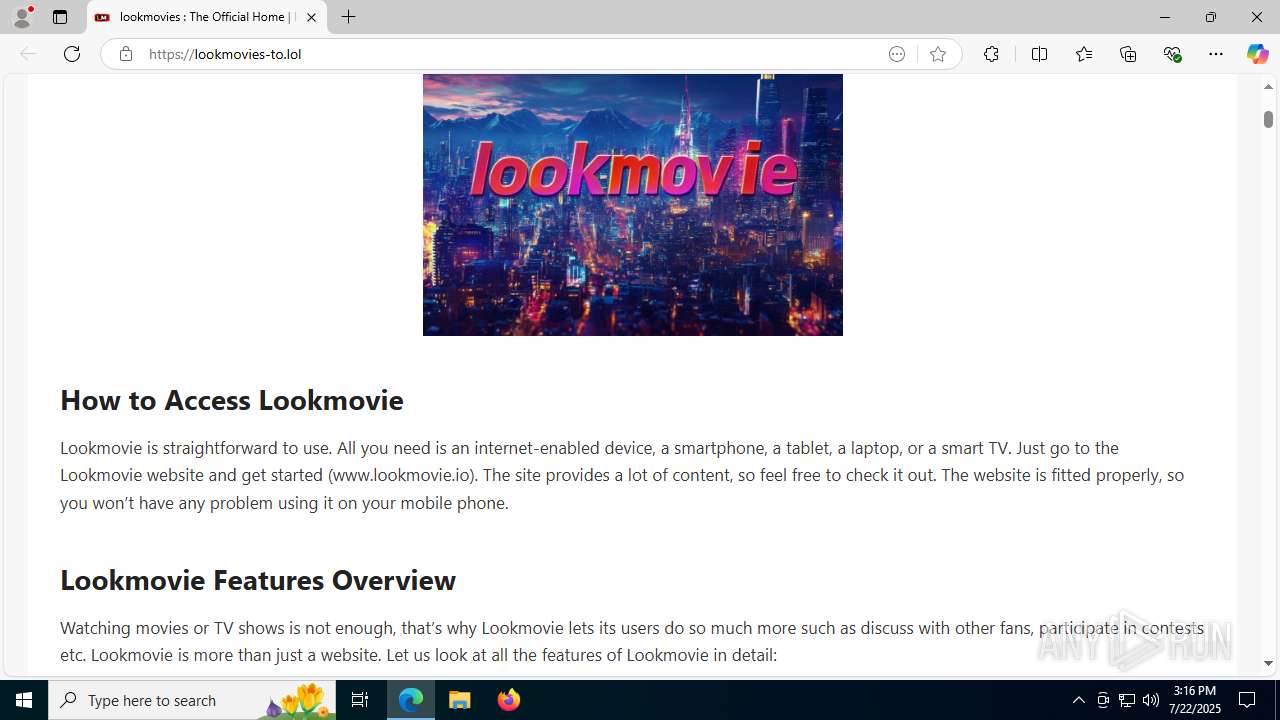Click scrollbar up arrow

point(1268,87)
